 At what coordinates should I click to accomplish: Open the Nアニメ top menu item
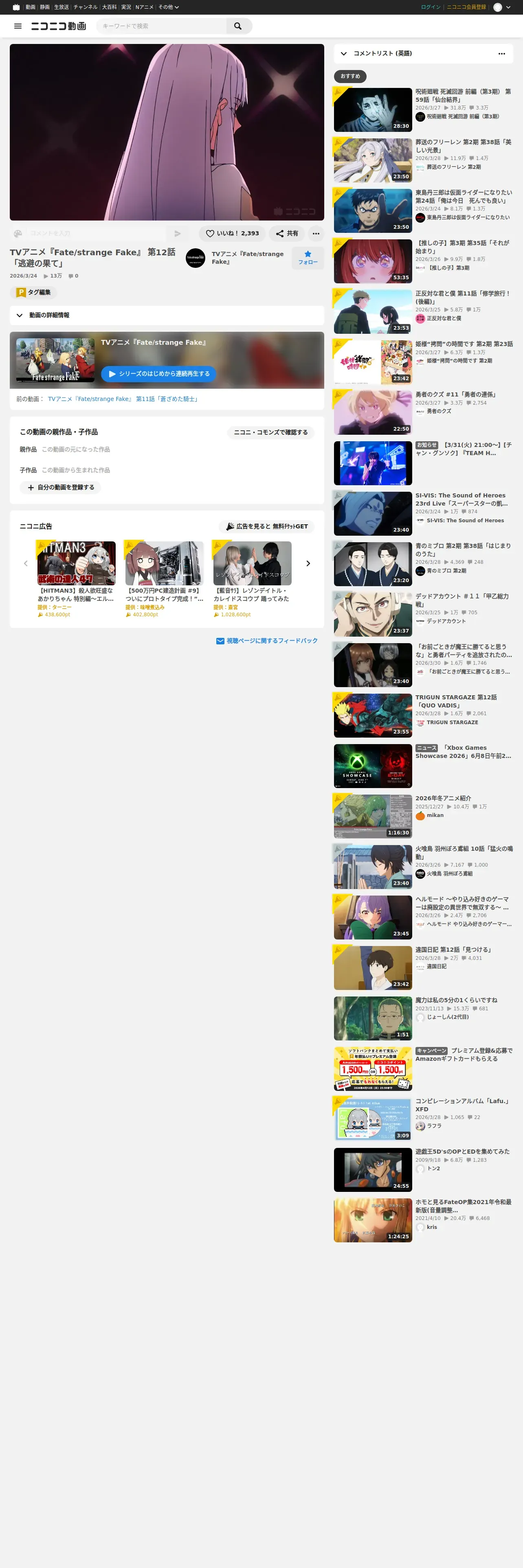point(144,7)
